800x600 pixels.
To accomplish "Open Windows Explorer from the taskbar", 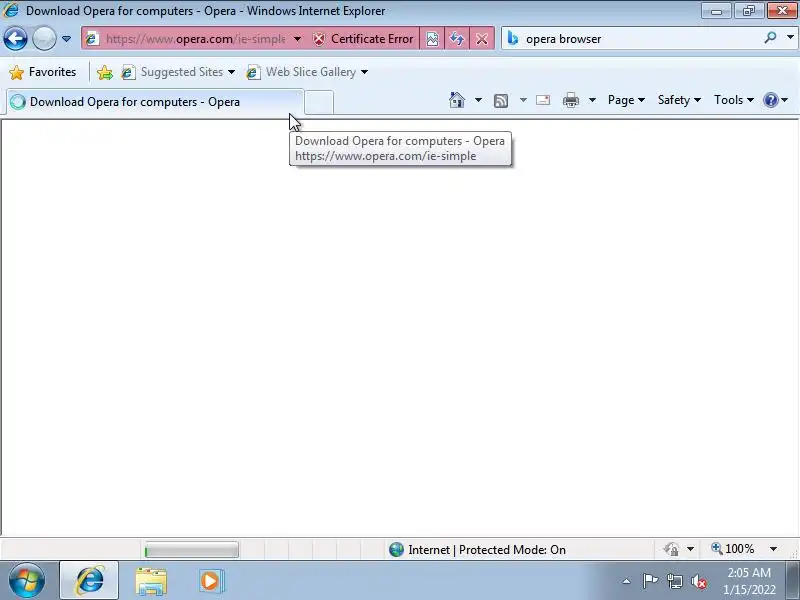I will click(x=151, y=581).
